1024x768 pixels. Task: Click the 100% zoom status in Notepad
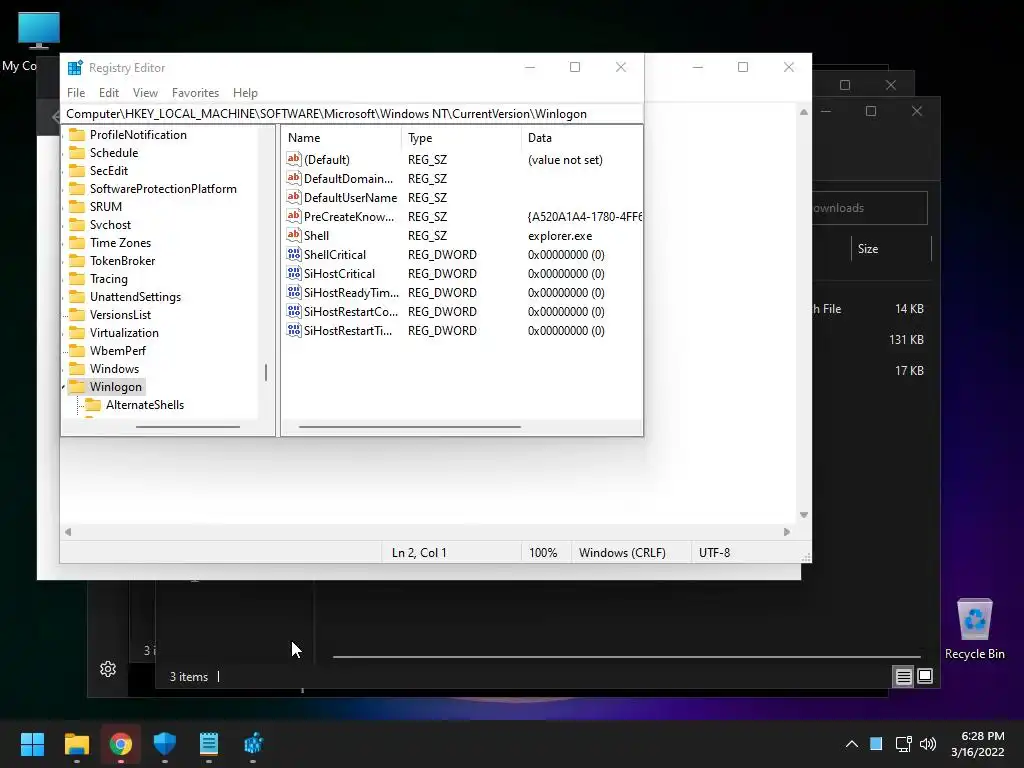pos(543,552)
